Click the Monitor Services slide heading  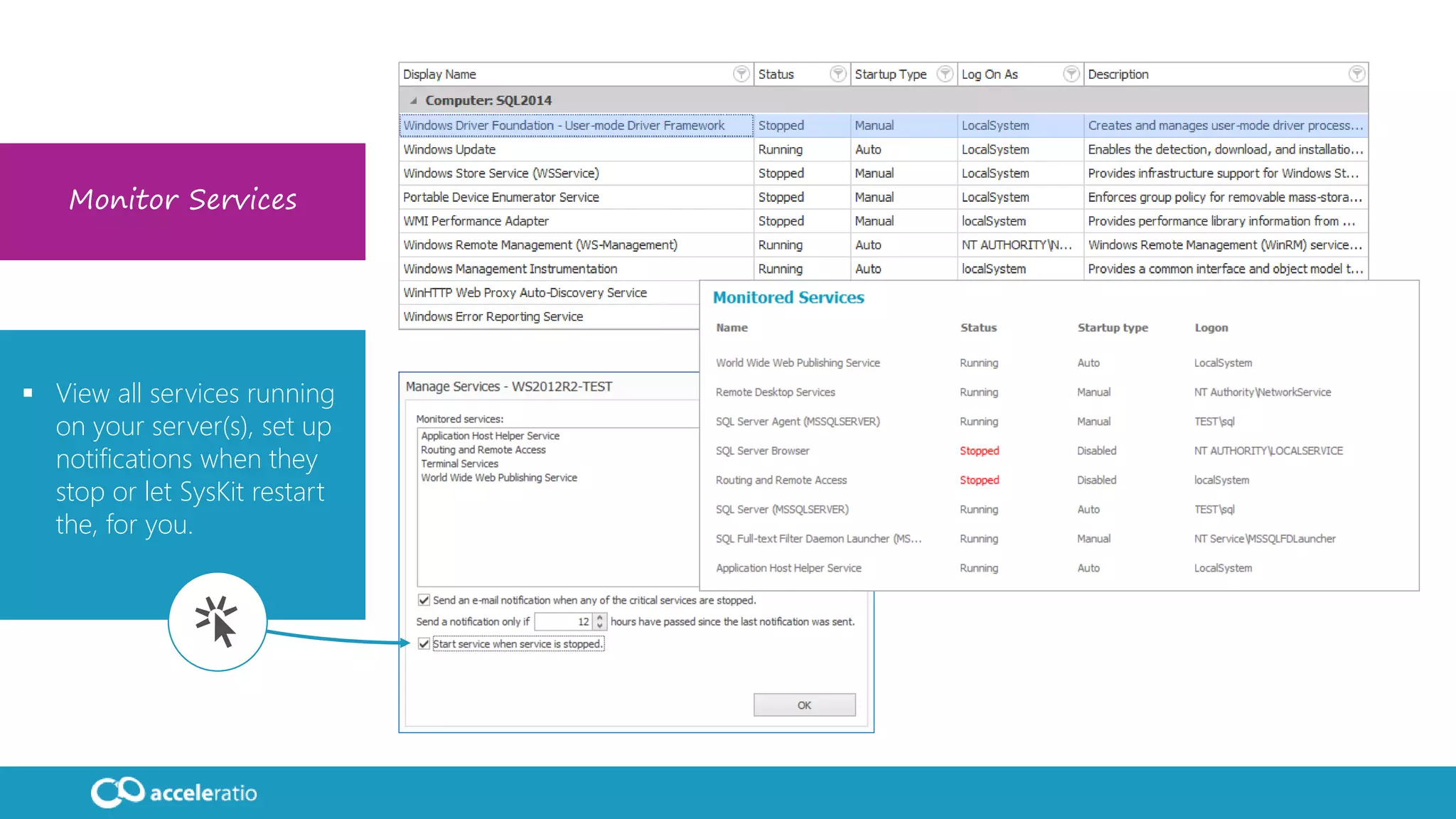pos(183,200)
